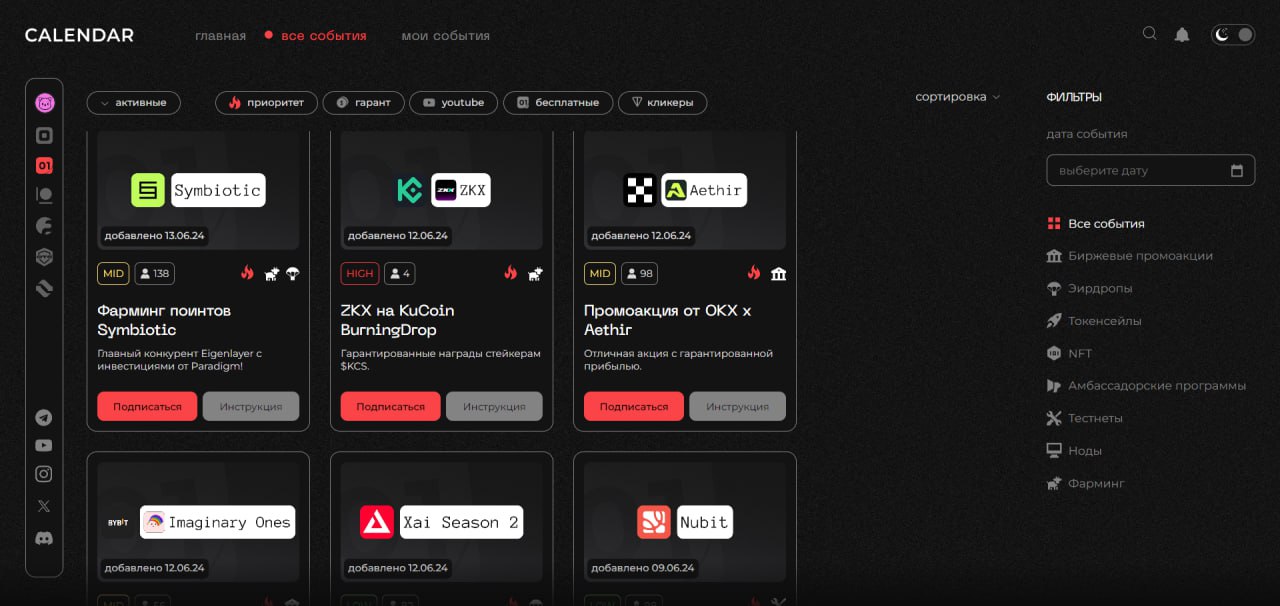Click the Symbiotic card banner

click(198, 190)
